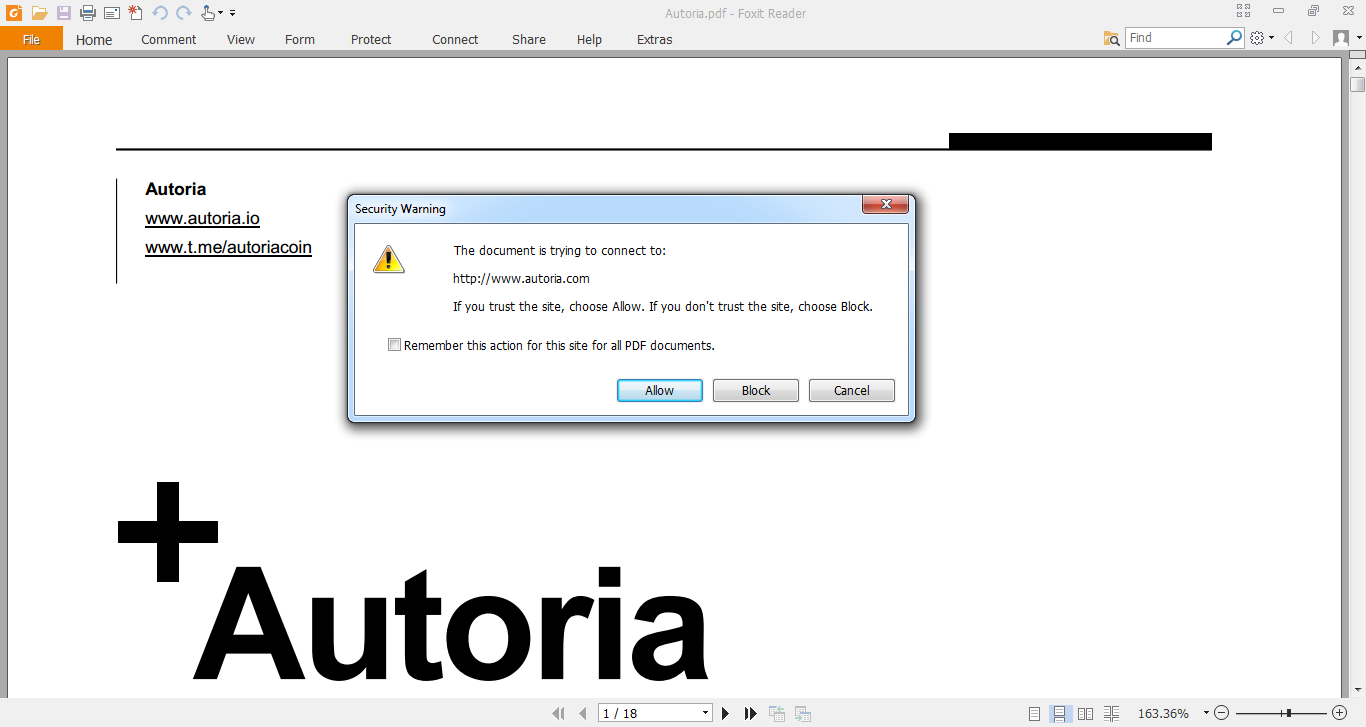
Task: Open the Connect tab
Action: 455,39
